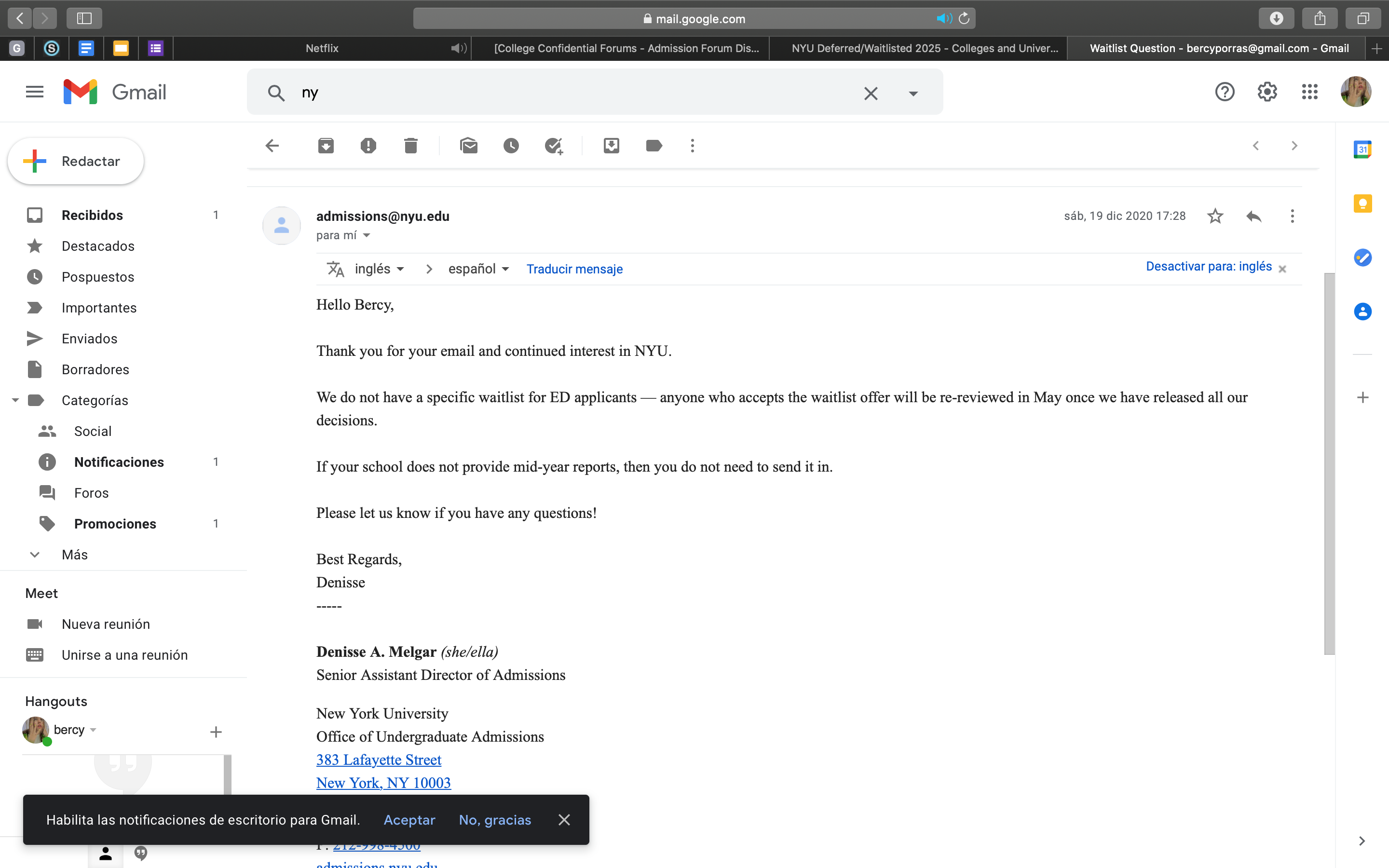Viewport: 1389px width, 868px height.
Task: Collapse the Categorías section in the sidebar
Action: coord(15,400)
